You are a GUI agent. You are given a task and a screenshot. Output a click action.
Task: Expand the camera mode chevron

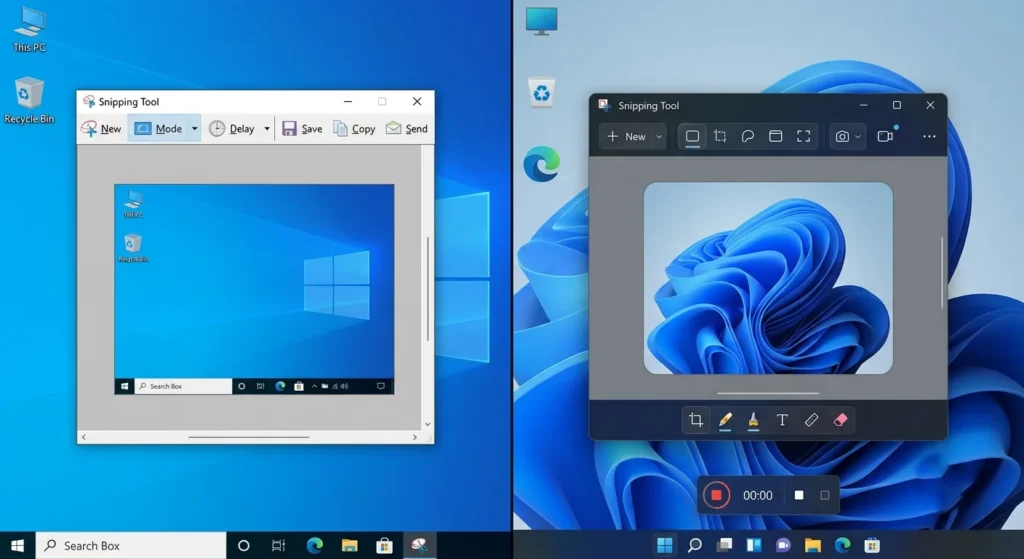858,136
